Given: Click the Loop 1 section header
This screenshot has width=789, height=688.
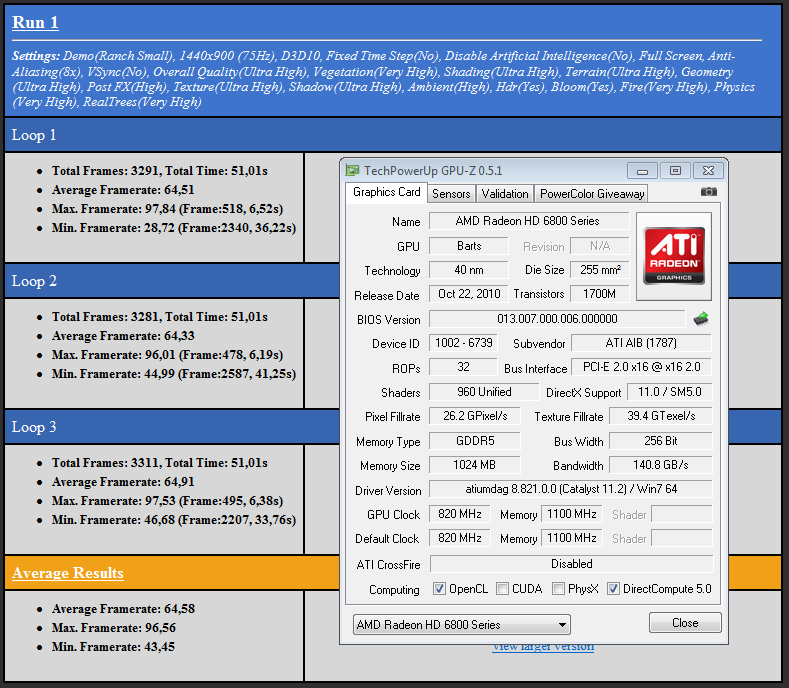Looking at the screenshot, I should pos(392,135).
